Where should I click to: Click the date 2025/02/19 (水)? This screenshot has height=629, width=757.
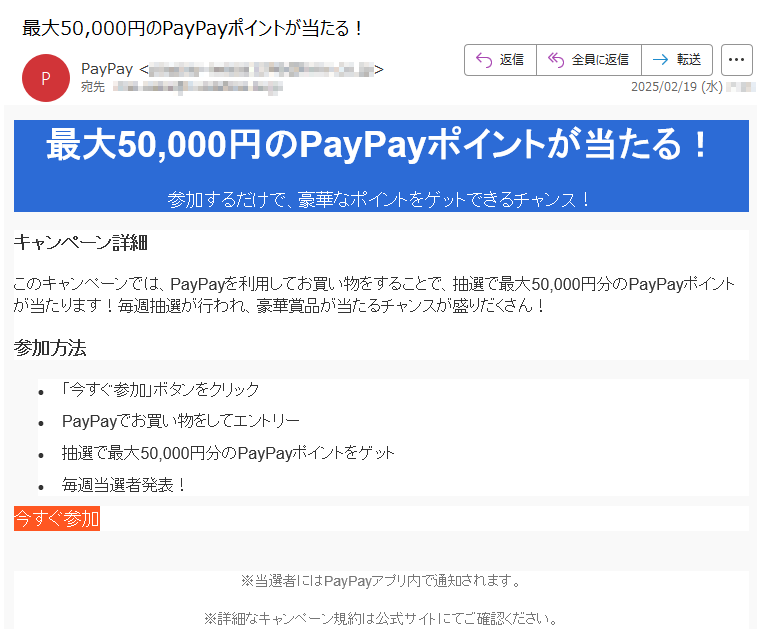pyautogui.click(x=676, y=87)
